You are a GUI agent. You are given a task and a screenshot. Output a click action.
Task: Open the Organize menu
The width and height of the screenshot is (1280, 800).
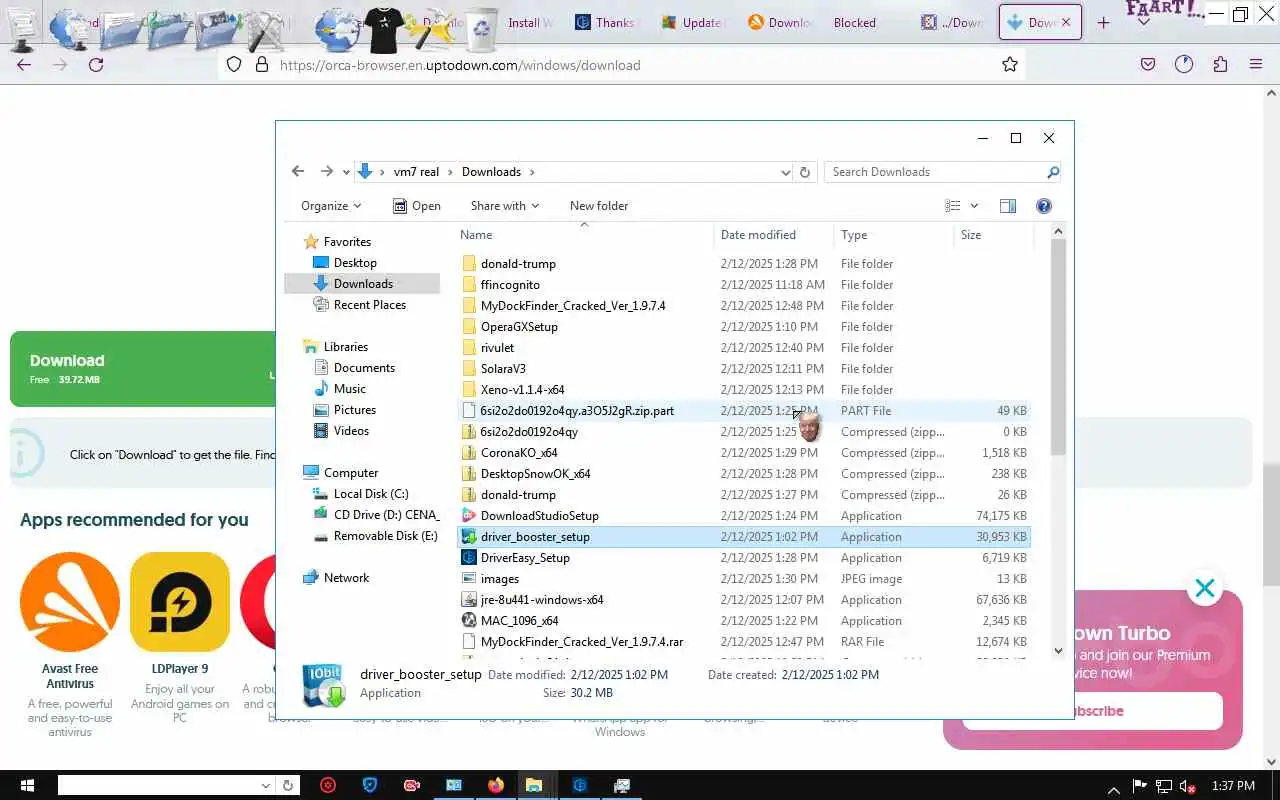tap(331, 206)
